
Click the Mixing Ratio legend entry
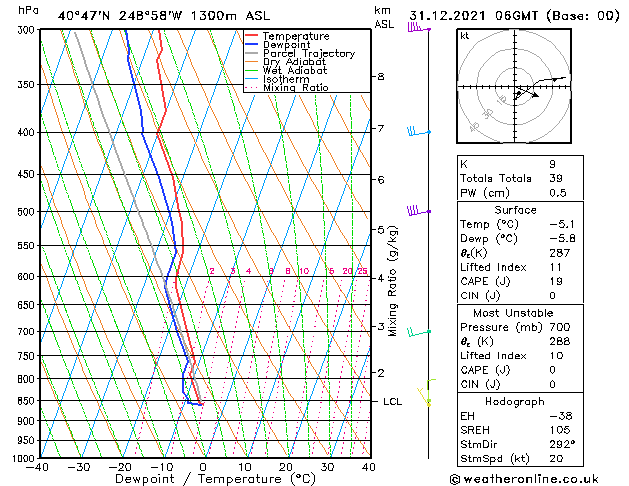(296, 87)
